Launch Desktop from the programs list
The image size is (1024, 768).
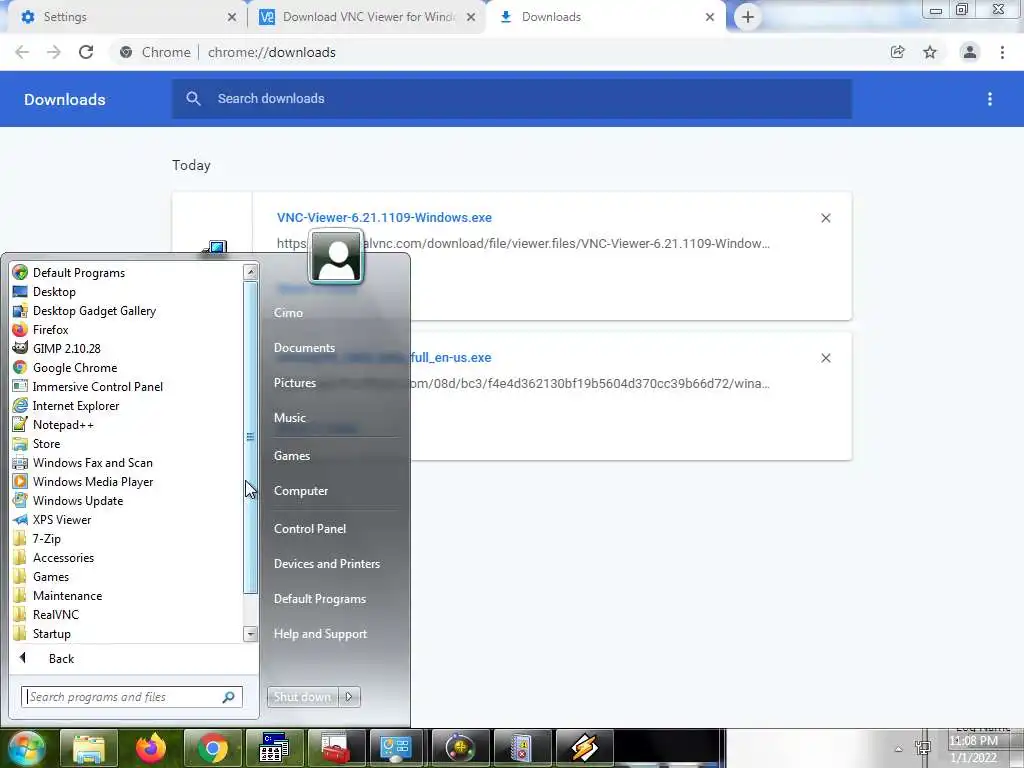pos(54,291)
